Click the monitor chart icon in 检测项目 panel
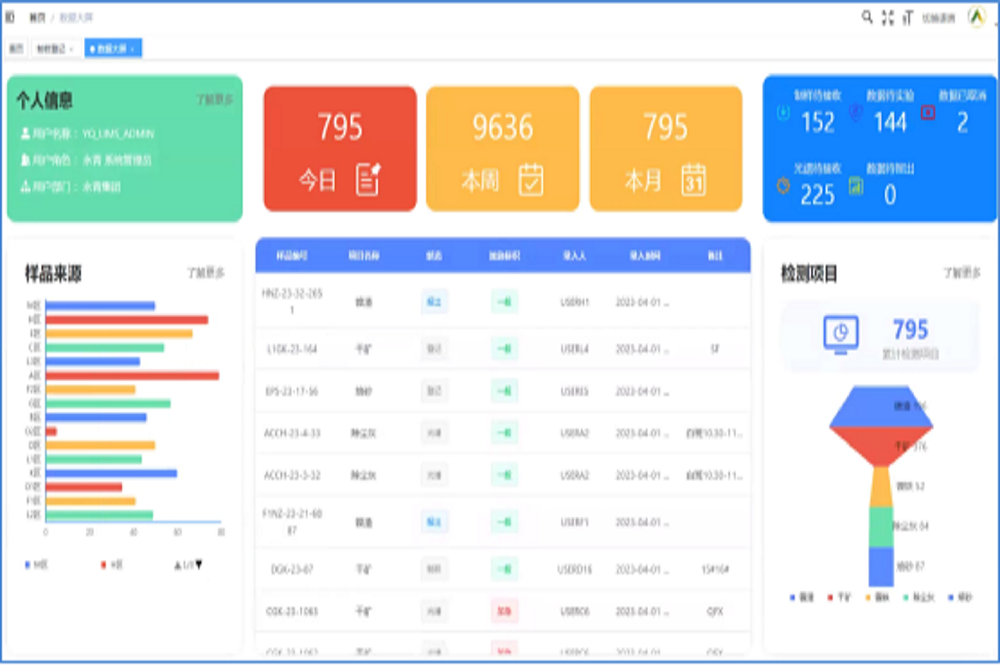The image size is (1000, 666). [840, 334]
